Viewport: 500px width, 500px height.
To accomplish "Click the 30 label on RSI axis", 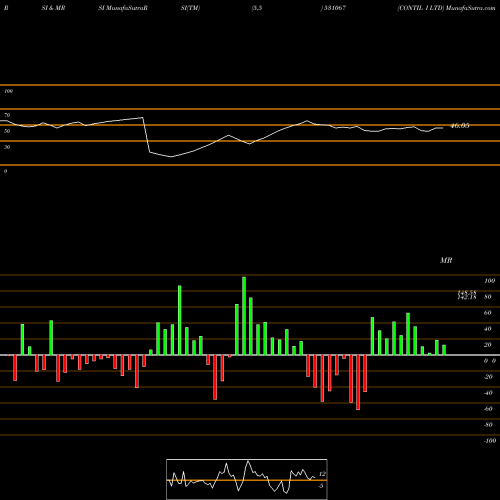I will (7, 147).
